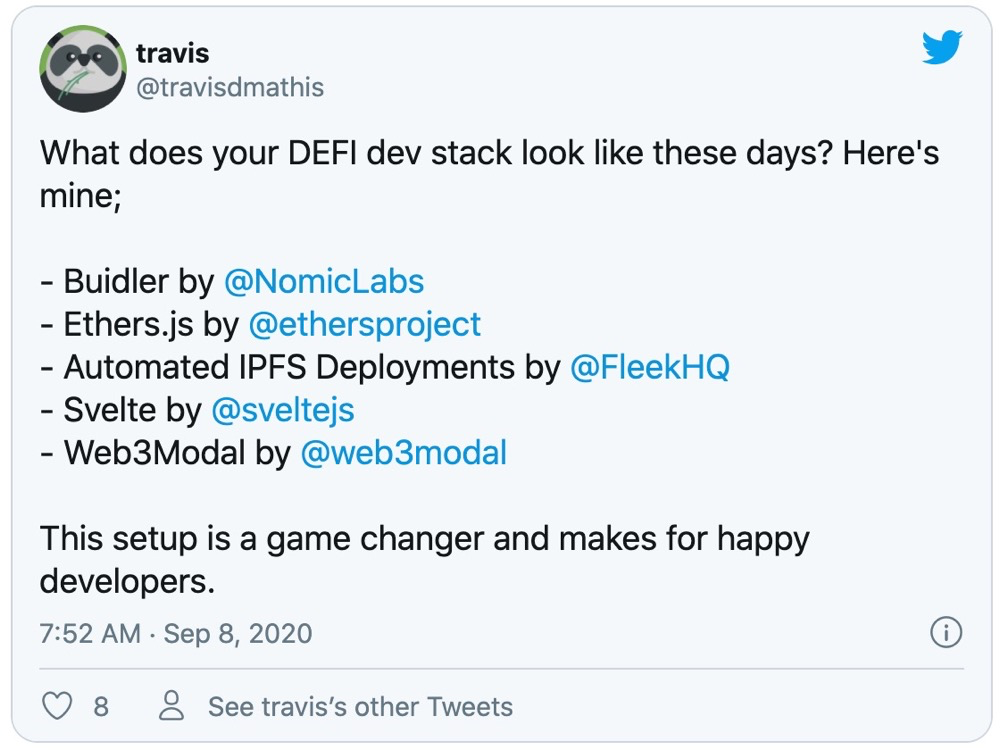Open the @sveltejs profile mention

283,409
